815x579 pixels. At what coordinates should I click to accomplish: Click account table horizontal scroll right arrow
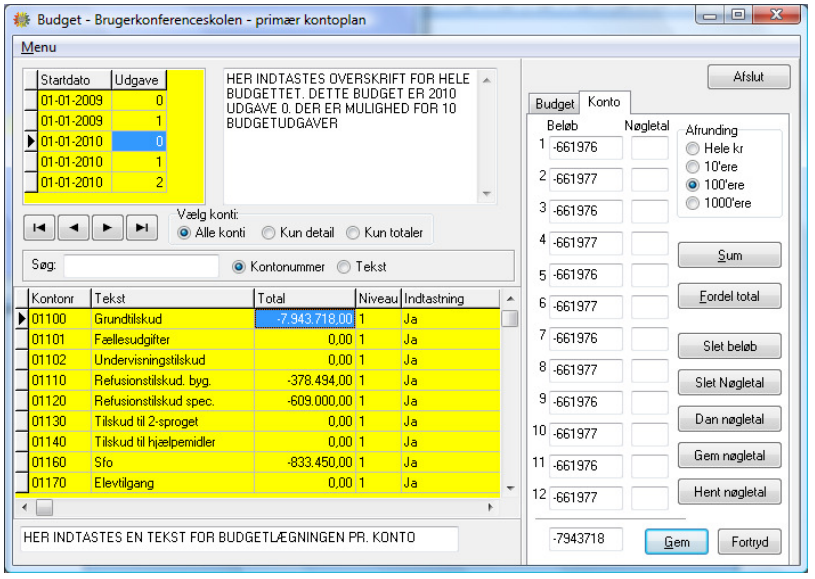[x=490, y=507]
